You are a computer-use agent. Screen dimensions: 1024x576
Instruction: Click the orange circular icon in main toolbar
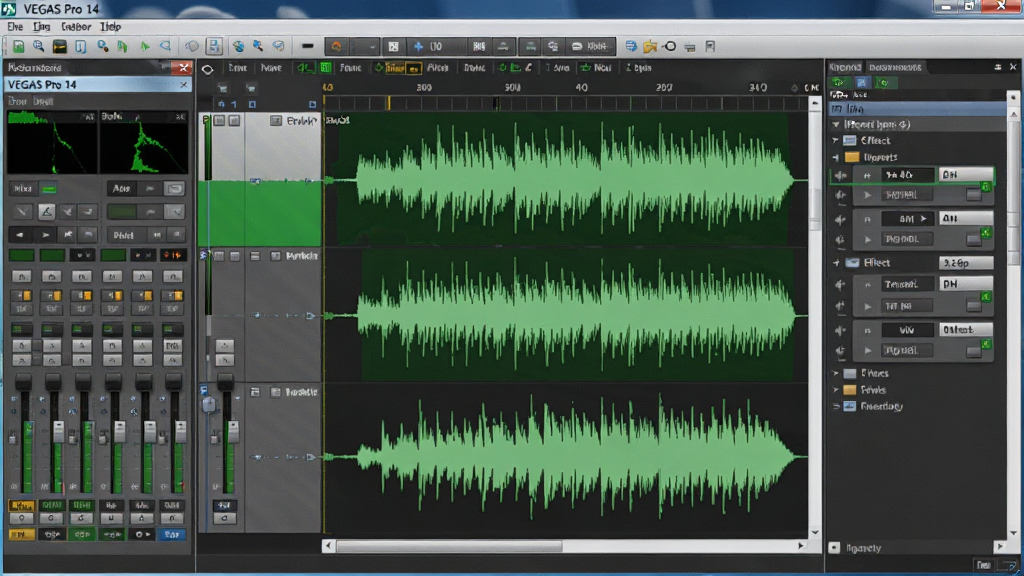coord(336,46)
